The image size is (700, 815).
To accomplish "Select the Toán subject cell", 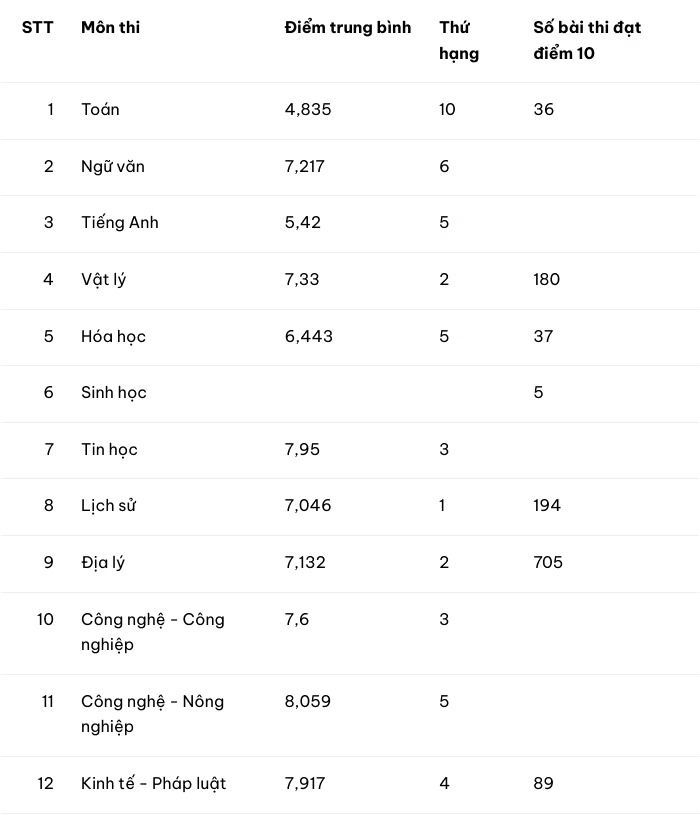I will 100,110.
